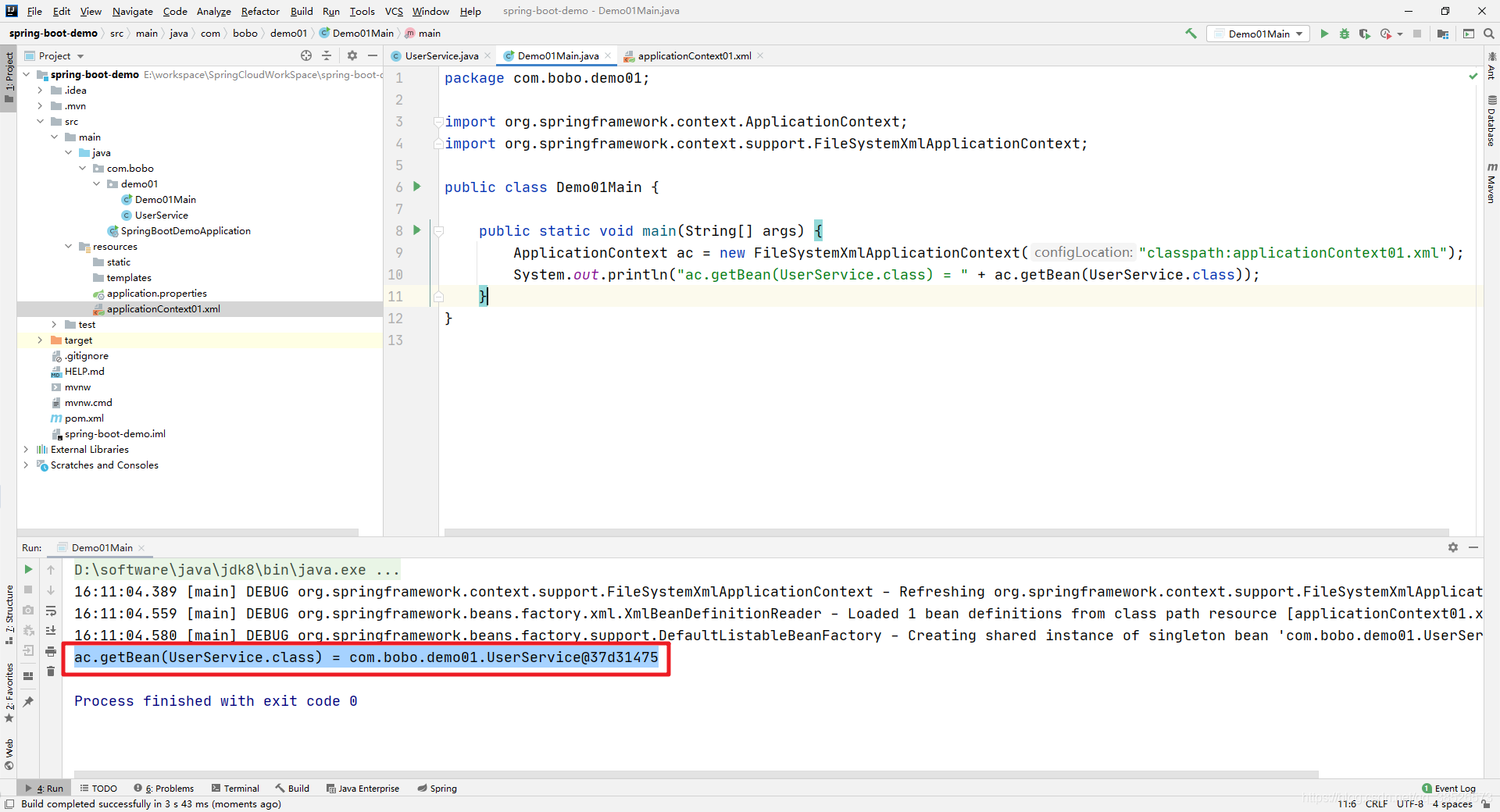
Task: Run with coverage icon in toolbar
Action: [1365, 34]
